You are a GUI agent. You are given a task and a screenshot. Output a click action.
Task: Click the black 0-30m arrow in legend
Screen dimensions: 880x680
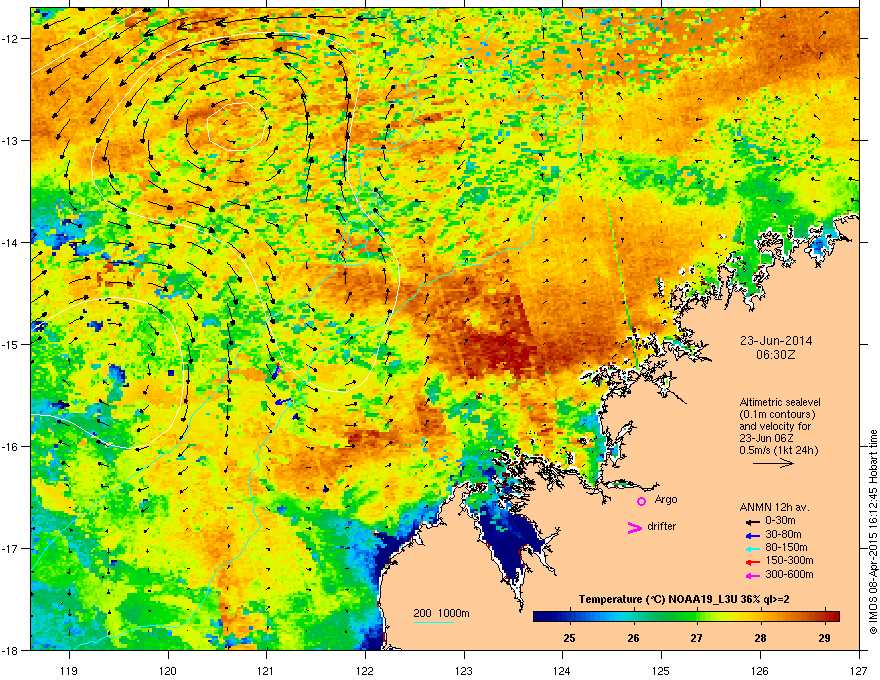tap(752, 522)
